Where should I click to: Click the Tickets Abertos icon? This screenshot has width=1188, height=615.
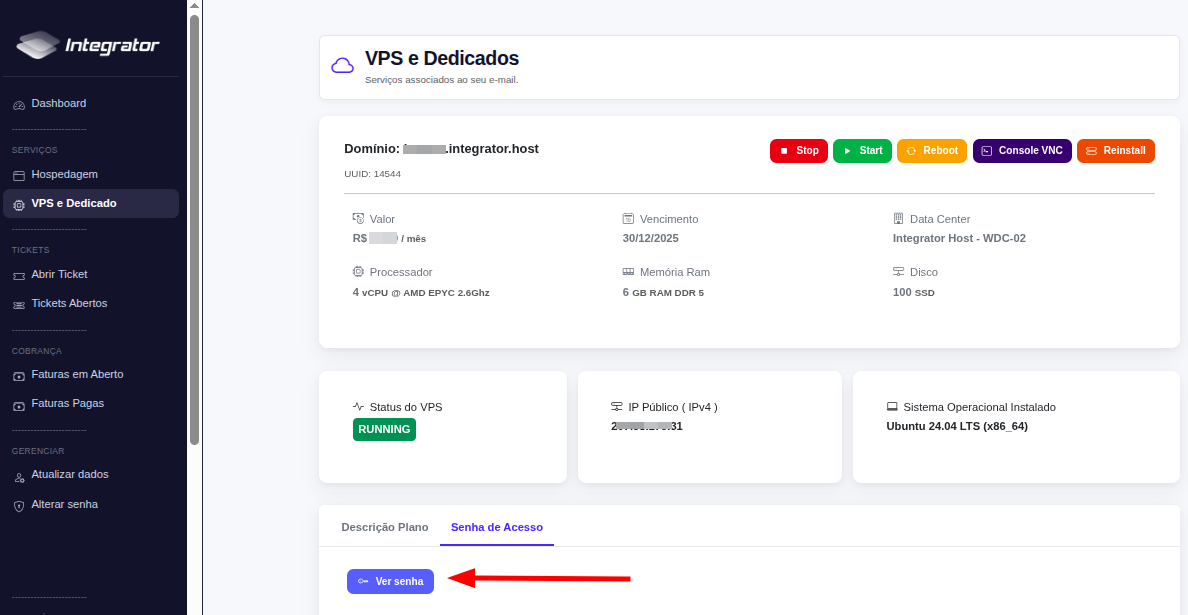[19, 304]
